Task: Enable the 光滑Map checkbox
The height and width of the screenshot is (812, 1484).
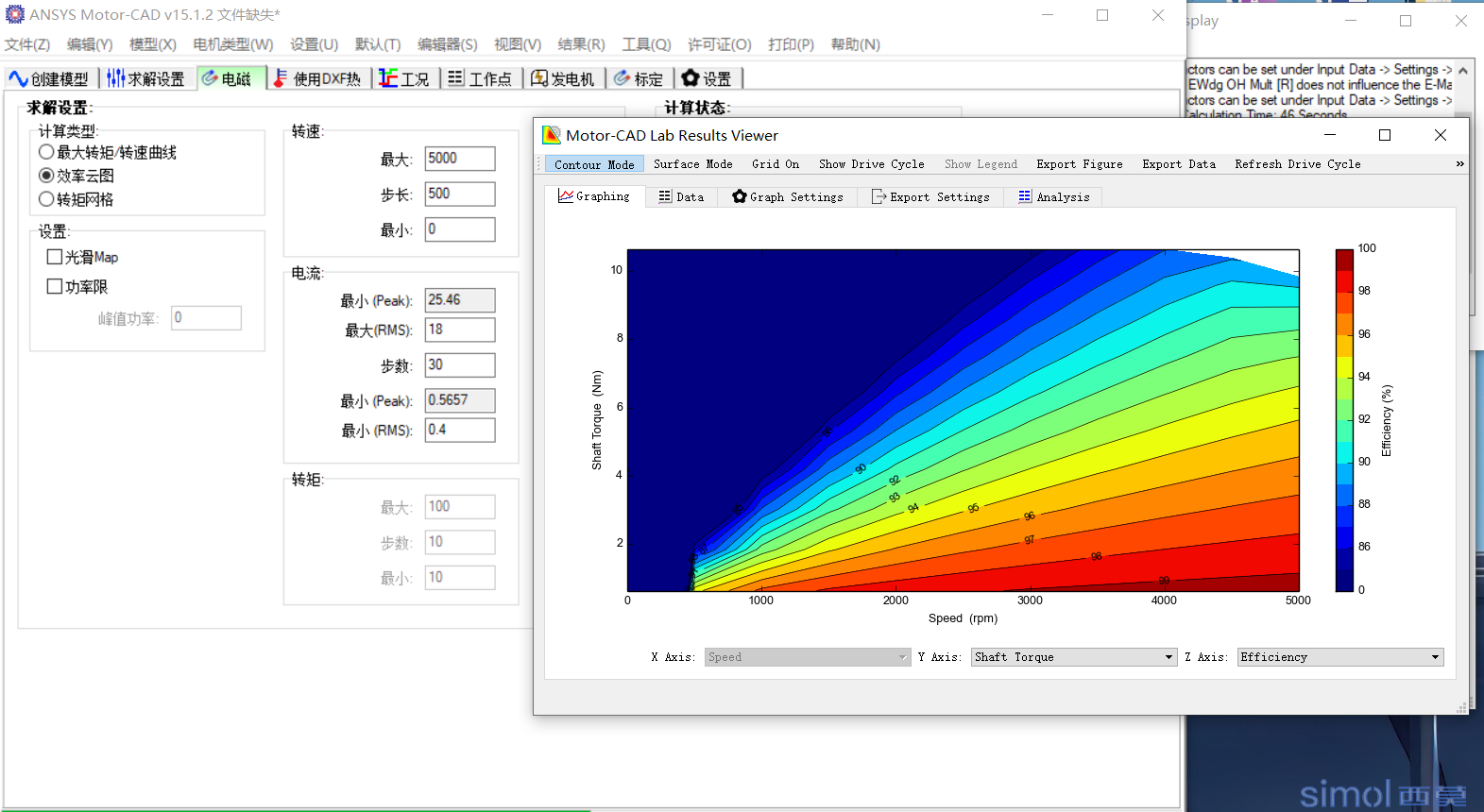Action: click(x=55, y=257)
